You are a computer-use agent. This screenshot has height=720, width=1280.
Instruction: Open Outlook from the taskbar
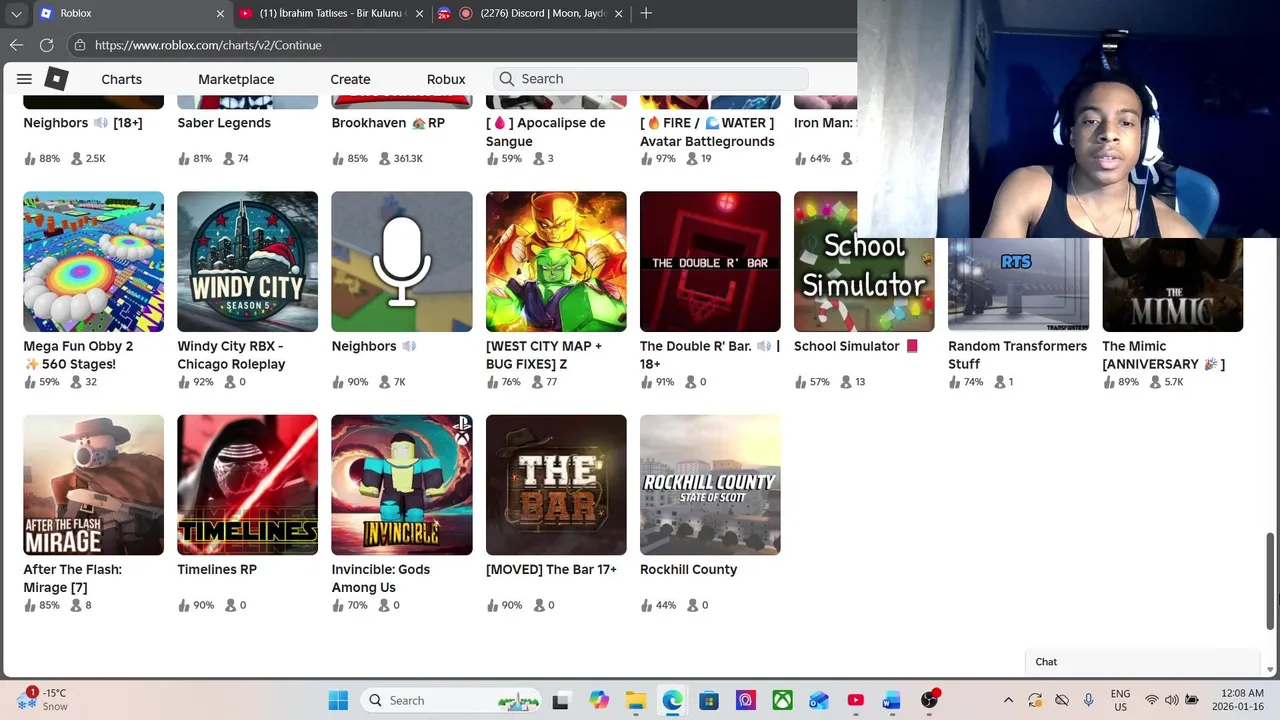pyautogui.click(x=819, y=701)
